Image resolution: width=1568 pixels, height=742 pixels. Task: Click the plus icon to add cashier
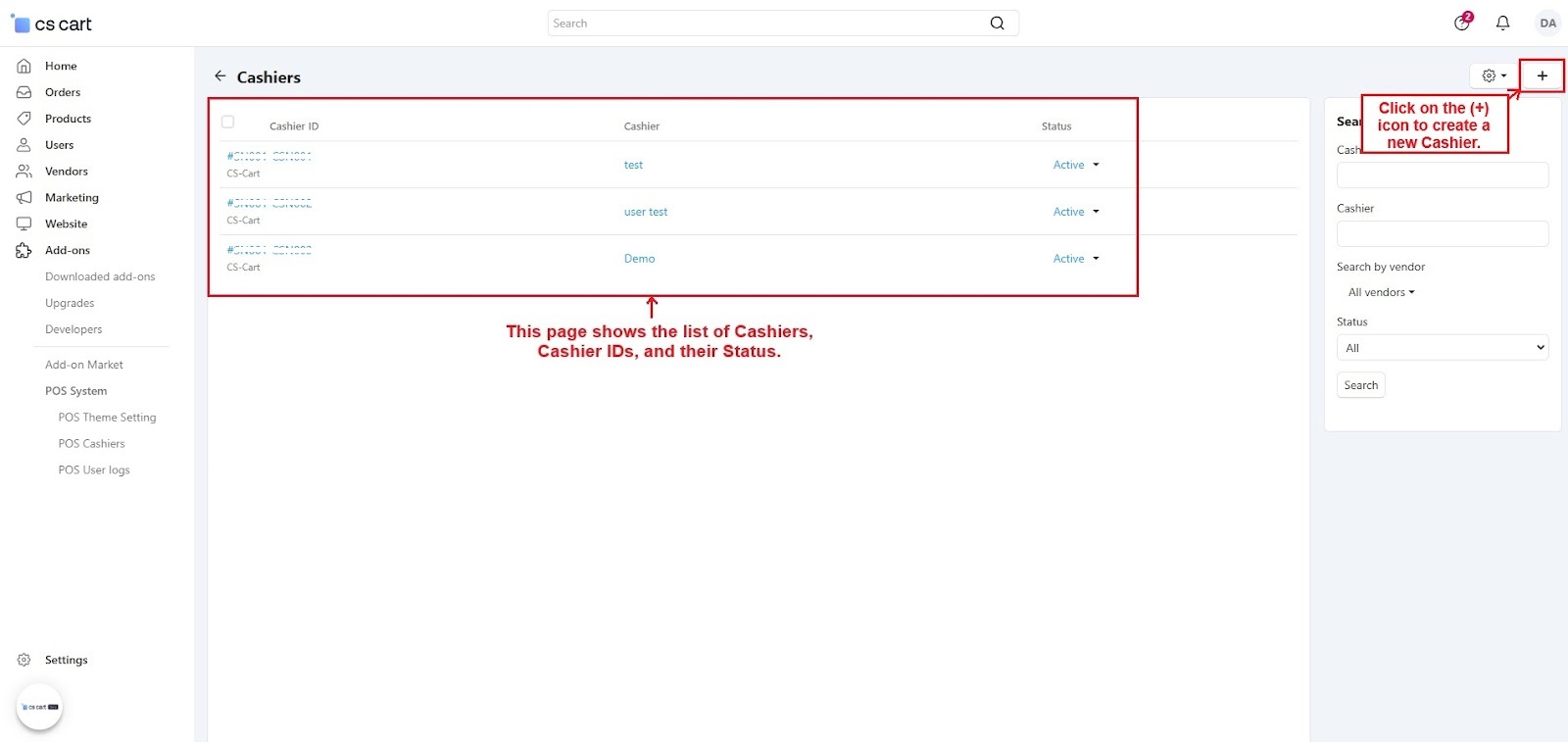coord(1542,75)
